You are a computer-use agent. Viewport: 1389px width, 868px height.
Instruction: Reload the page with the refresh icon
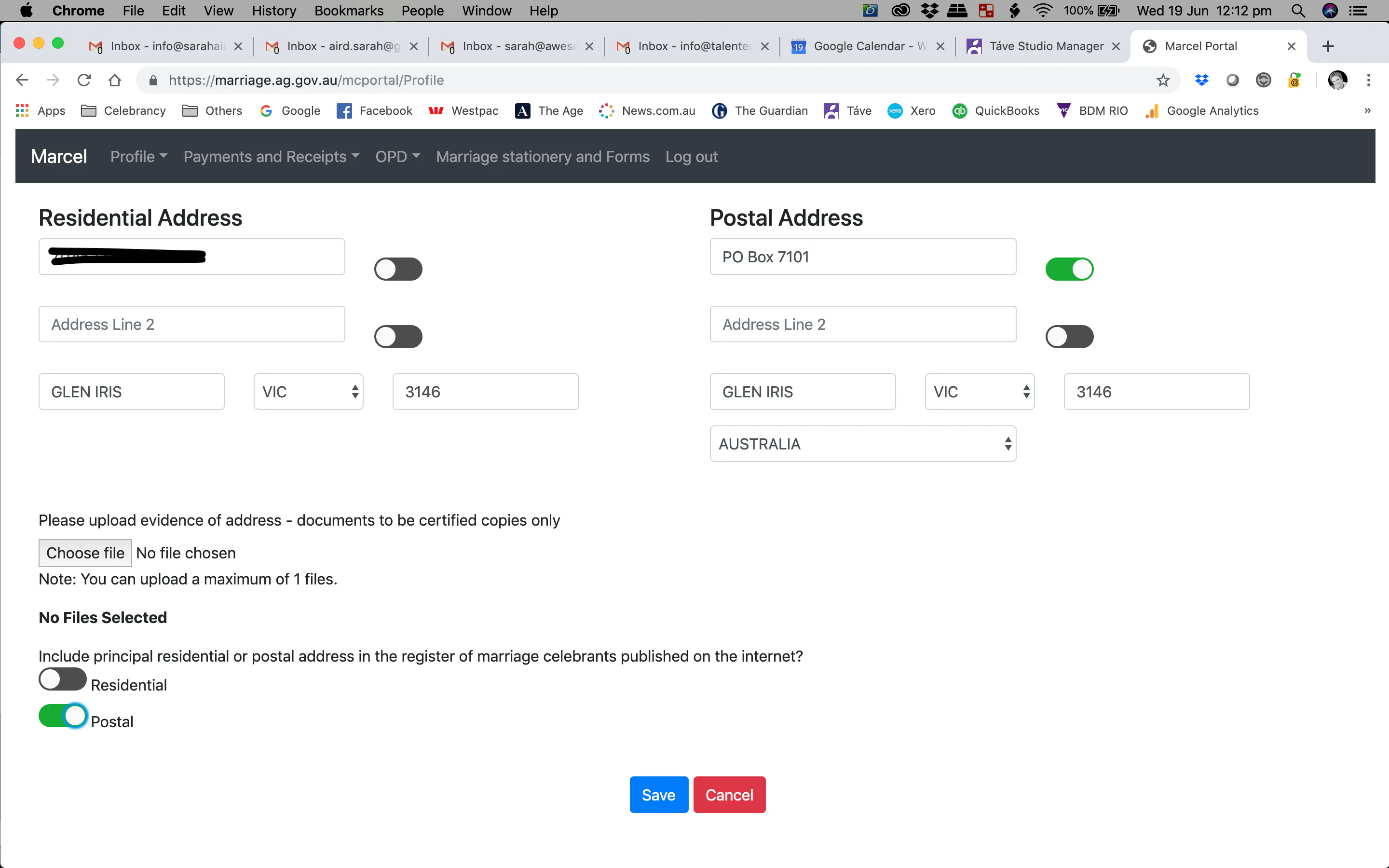84,81
